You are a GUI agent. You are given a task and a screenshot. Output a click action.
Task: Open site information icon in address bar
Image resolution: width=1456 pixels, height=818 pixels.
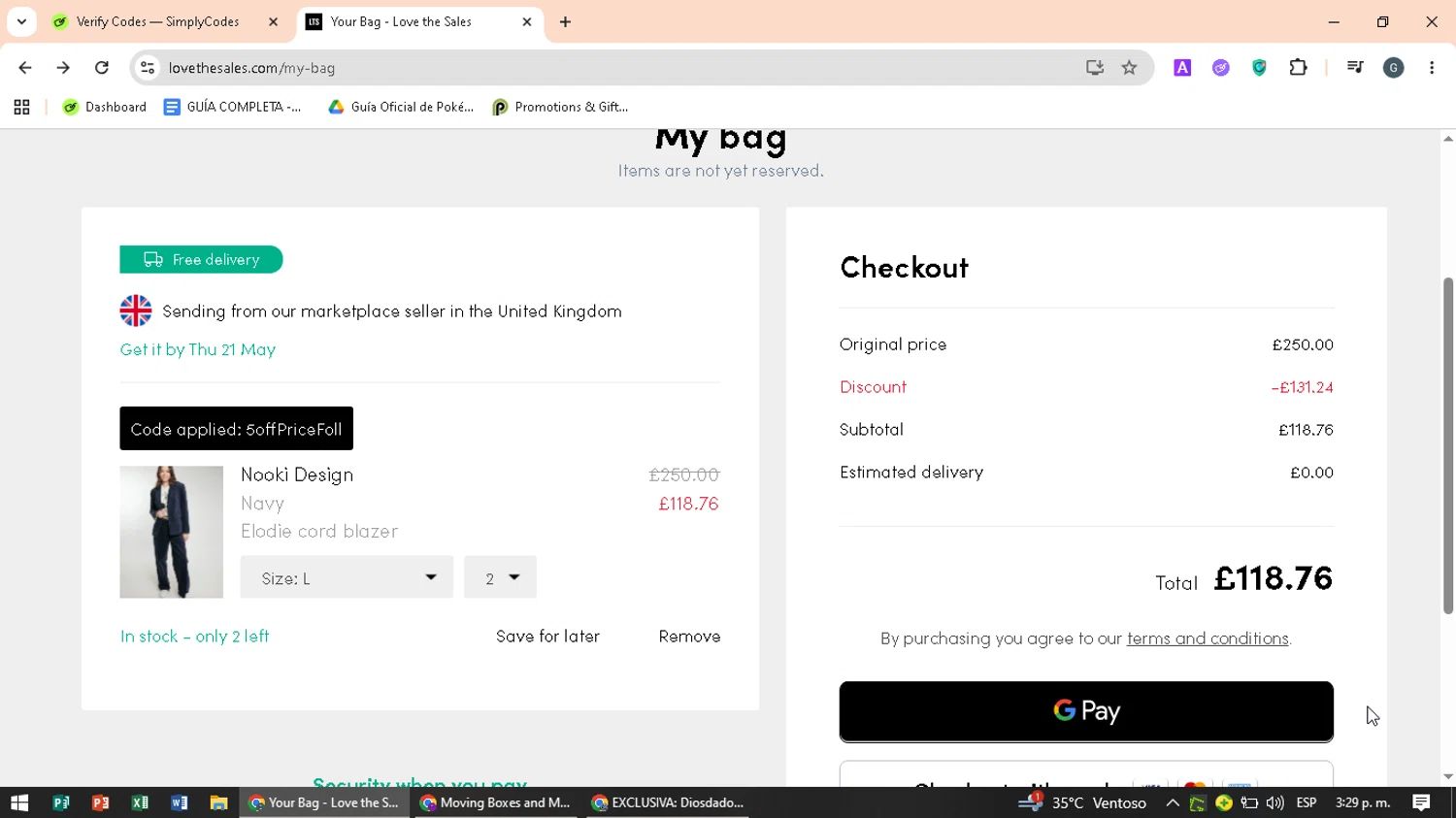point(148,68)
